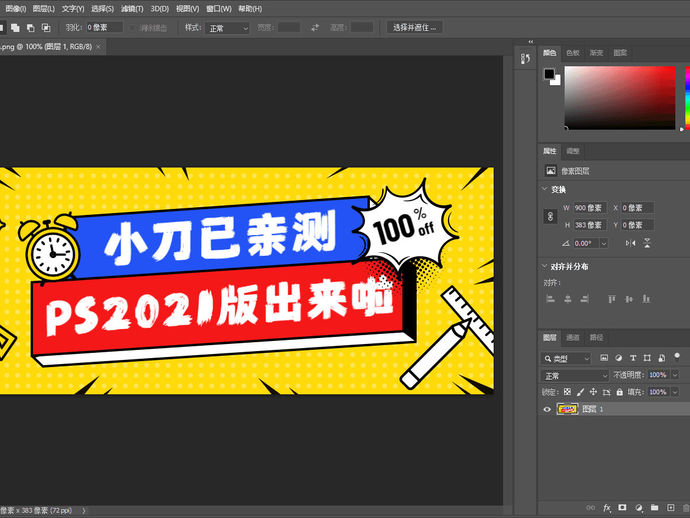Select the Intersect with selection mode icon
690x518 pixels.
(46, 28)
